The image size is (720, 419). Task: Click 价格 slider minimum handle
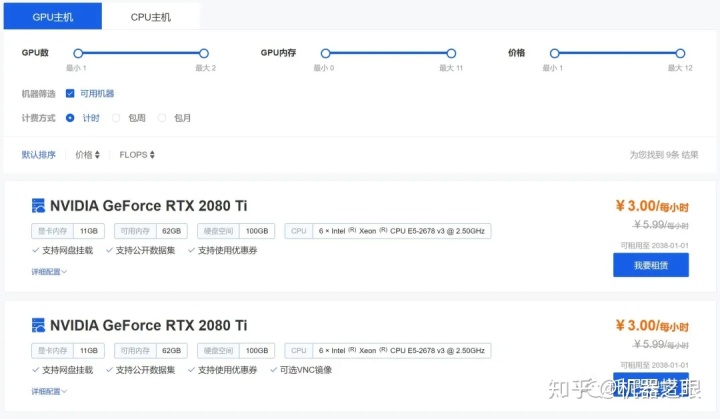[555, 53]
